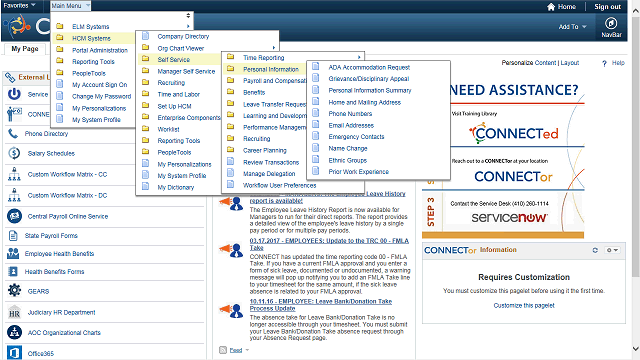This screenshot has width=640, height=360.
Task: Click the Customize this pagelet link
Action: tap(524, 305)
